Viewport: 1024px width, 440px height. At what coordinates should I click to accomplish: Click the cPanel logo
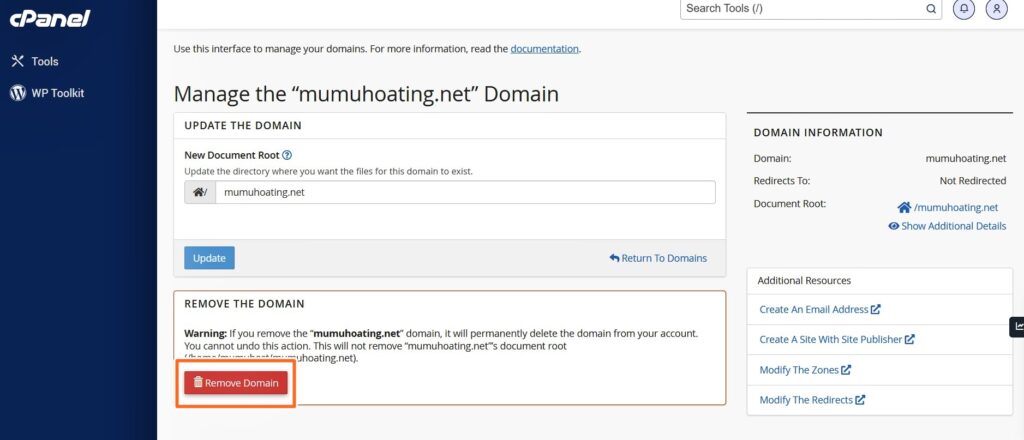click(51, 18)
